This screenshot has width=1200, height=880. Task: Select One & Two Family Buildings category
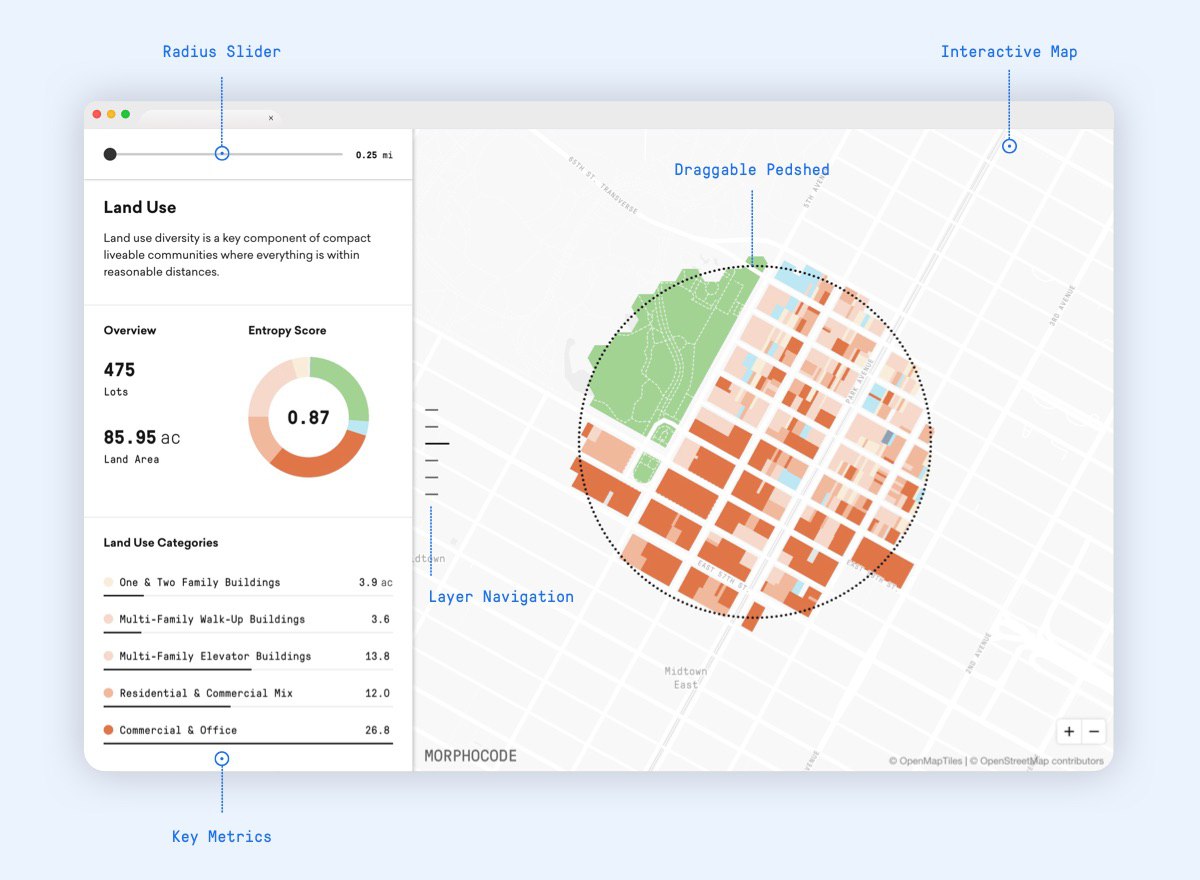(248, 583)
